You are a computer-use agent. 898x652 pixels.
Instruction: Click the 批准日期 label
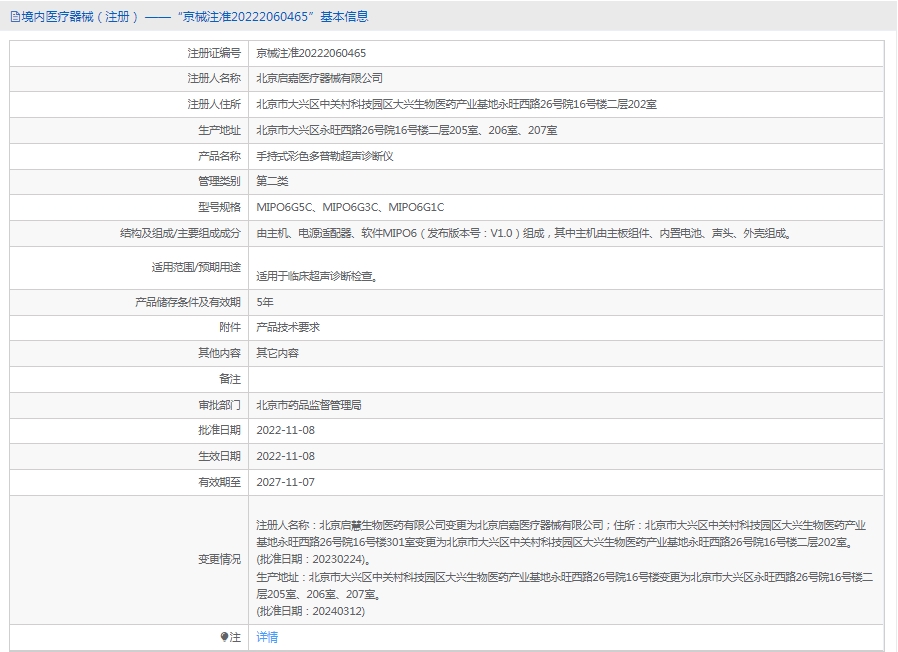click(219, 430)
